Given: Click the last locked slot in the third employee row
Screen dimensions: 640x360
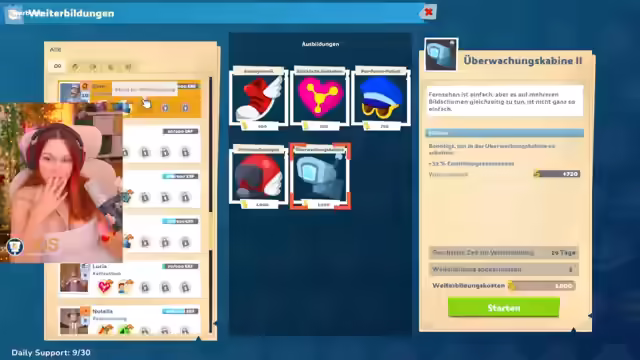Looking at the screenshot, I should tap(185, 198).
